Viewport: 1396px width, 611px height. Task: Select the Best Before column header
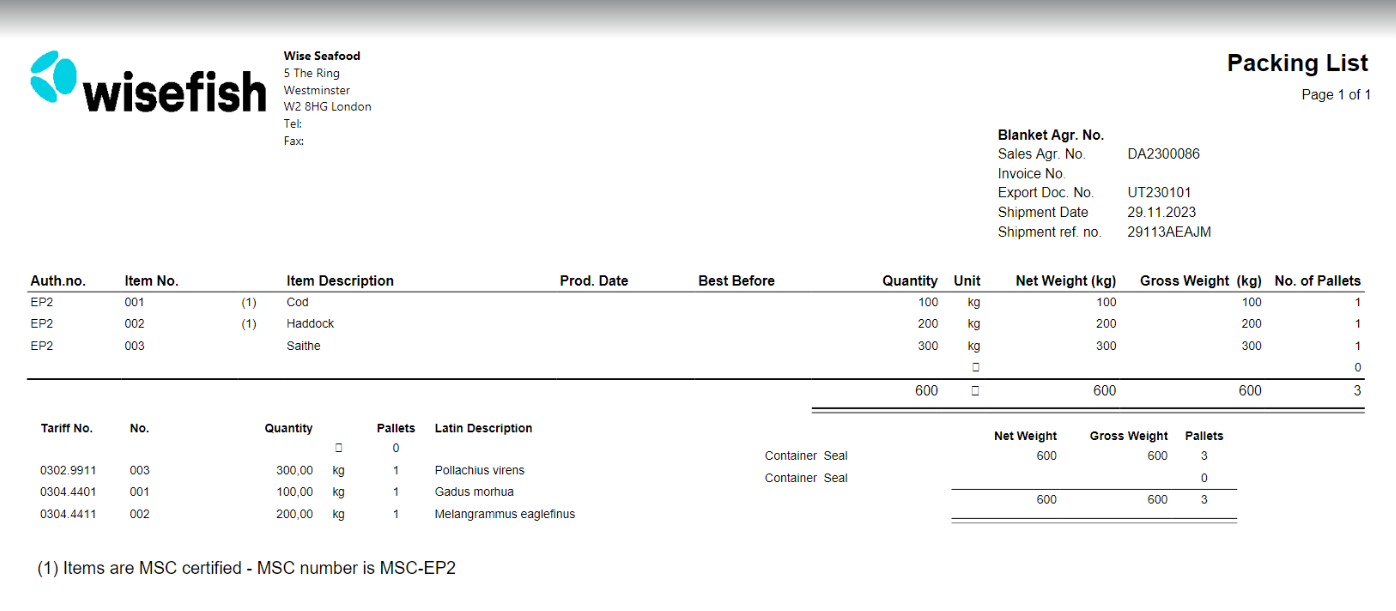(736, 281)
